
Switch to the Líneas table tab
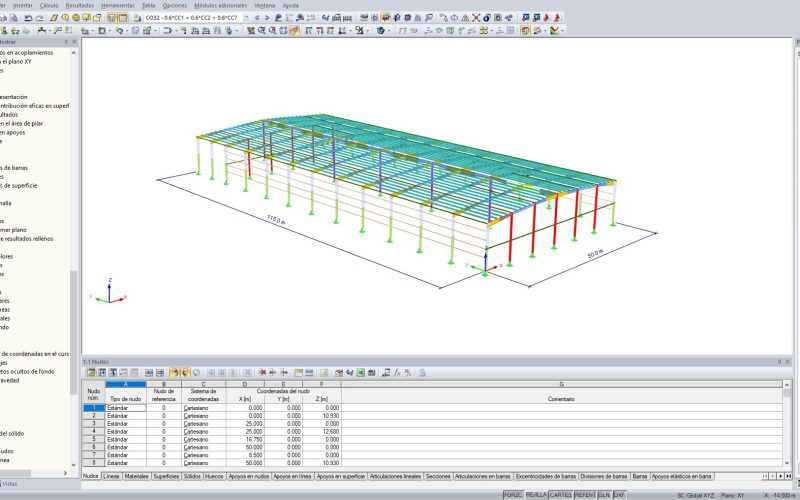[111, 476]
